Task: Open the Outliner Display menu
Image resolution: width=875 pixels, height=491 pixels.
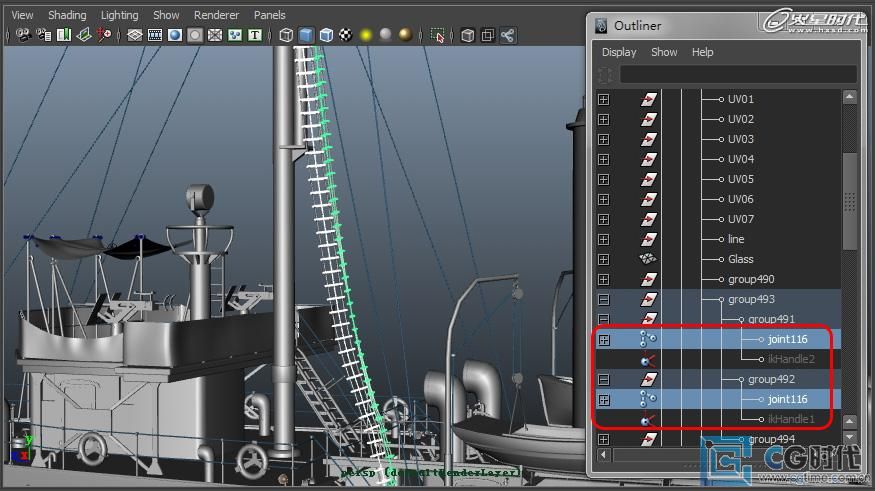Action: coord(619,52)
